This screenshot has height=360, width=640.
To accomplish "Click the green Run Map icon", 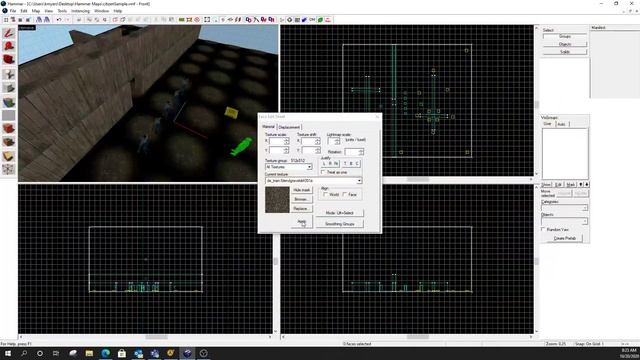I will coord(320,20).
